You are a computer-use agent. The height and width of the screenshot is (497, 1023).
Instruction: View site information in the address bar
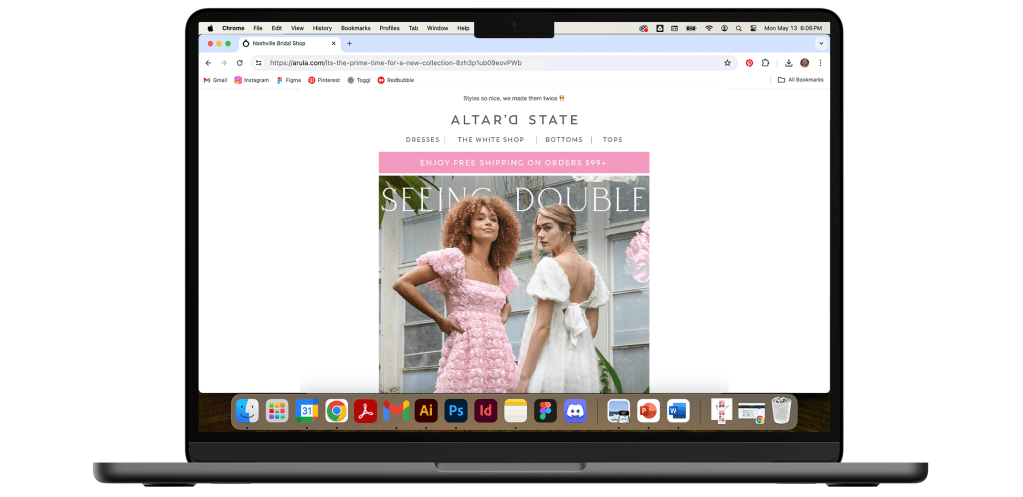pyautogui.click(x=258, y=63)
